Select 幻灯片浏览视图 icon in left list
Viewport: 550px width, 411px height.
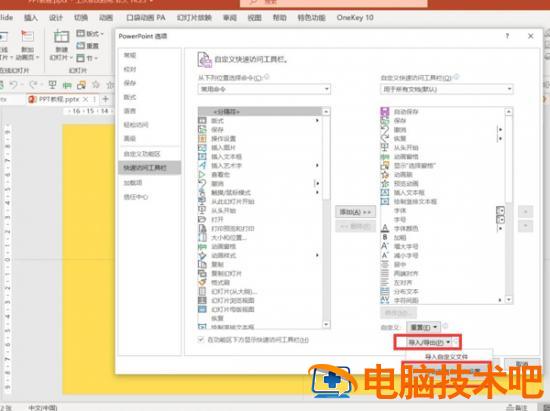pos(202,300)
